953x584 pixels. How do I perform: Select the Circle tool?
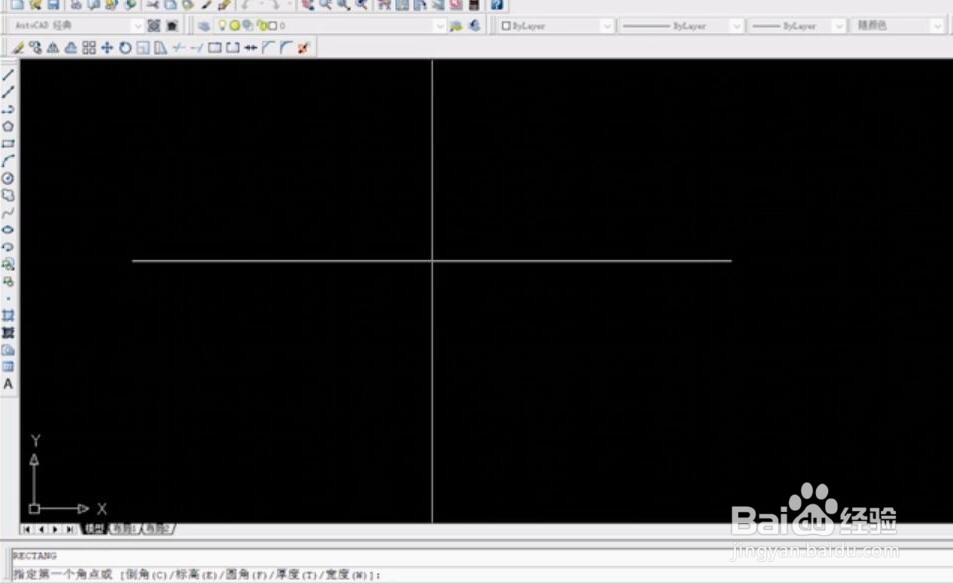(8, 178)
